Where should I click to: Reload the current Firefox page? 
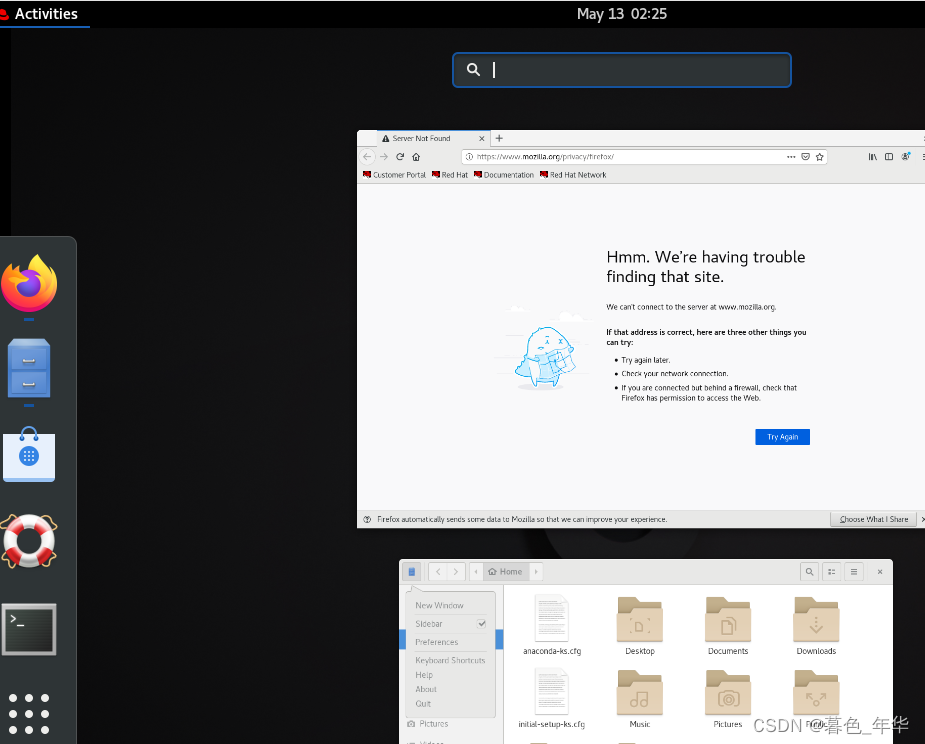pos(400,157)
